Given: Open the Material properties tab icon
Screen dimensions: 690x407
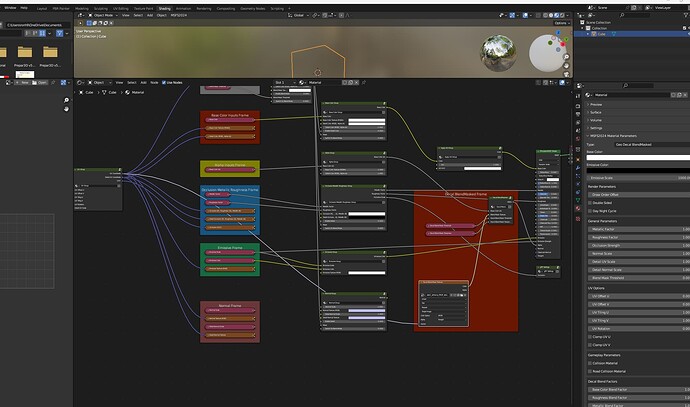Looking at the screenshot, I should tap(578, 209).
